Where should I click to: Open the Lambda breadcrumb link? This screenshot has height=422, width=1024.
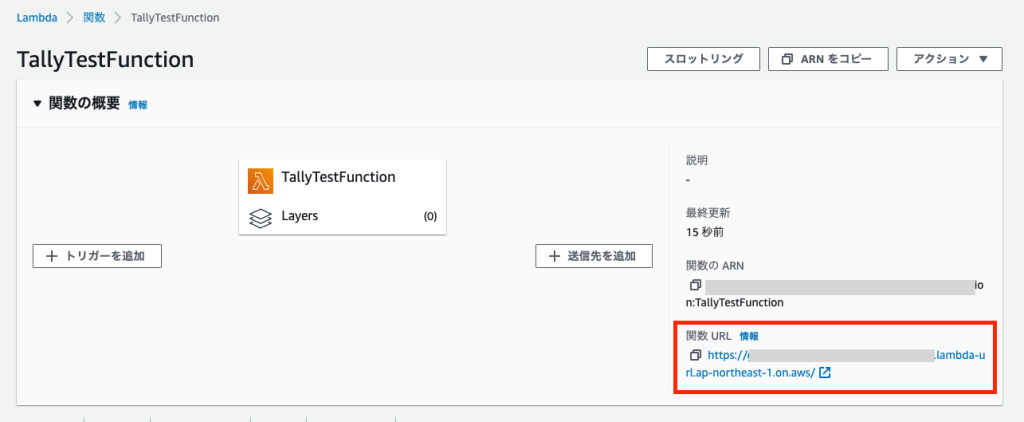coord(37,18)
